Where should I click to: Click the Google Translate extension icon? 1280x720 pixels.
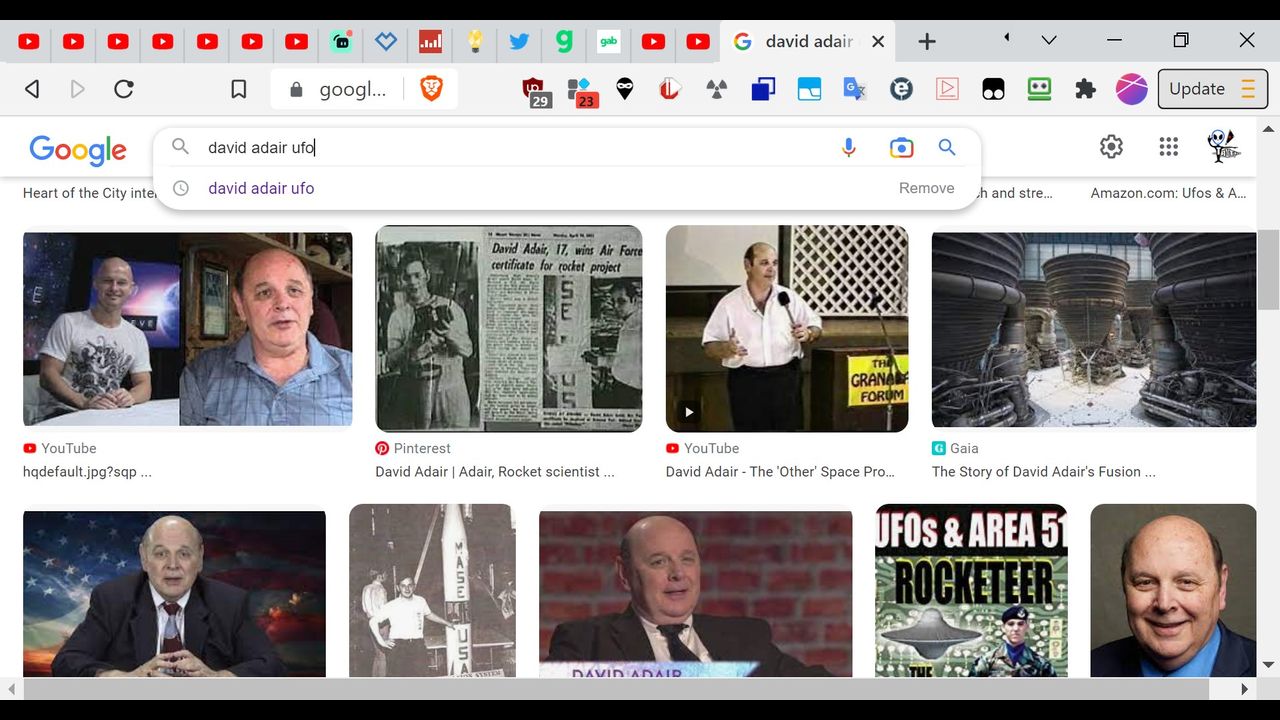coord(854,89)
